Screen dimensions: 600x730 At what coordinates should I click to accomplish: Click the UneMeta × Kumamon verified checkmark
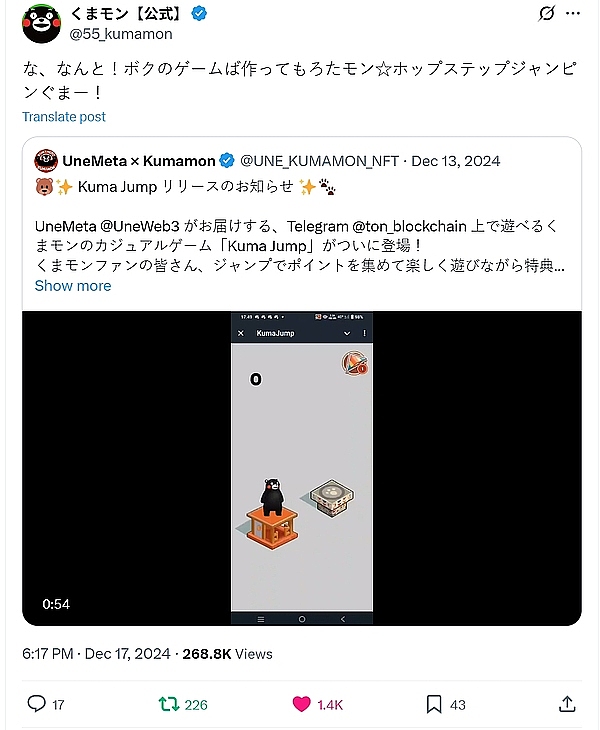(x=227, y=161)
